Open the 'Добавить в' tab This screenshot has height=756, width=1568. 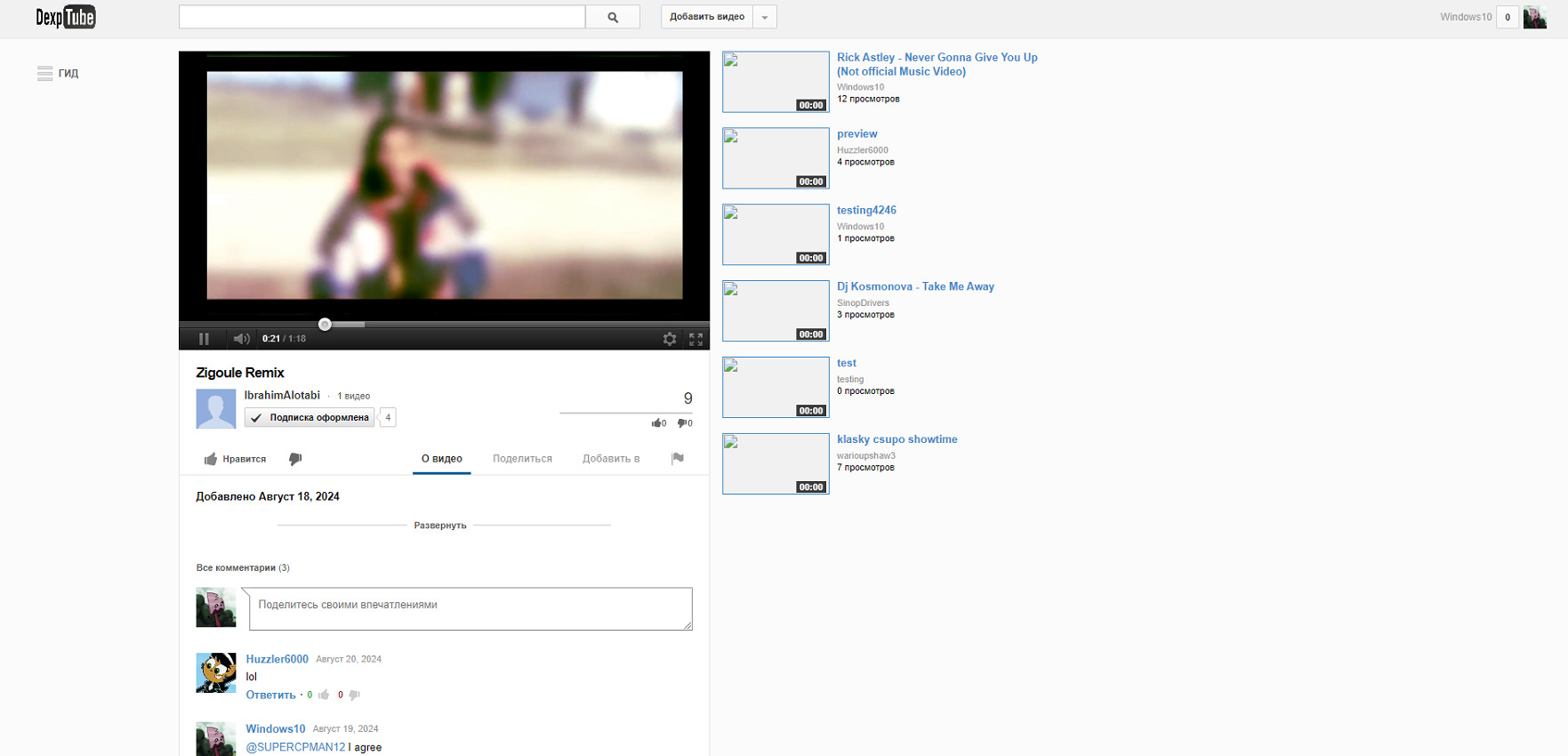611,459
